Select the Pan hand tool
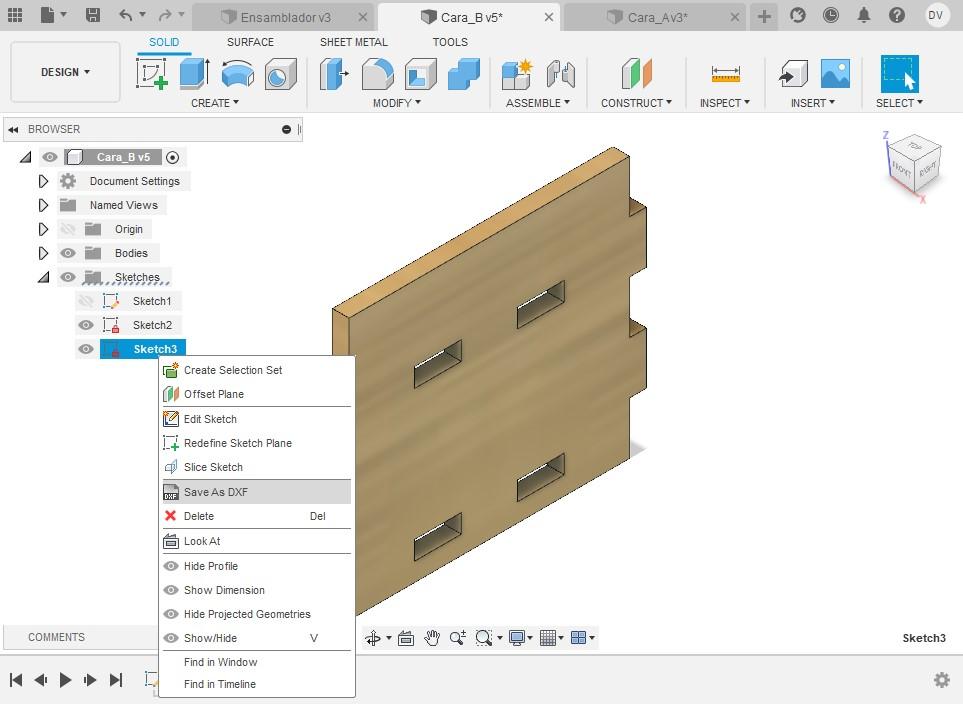Image resolution: width=963 pixels, height=704 pixels. click(x=432, y=638)
